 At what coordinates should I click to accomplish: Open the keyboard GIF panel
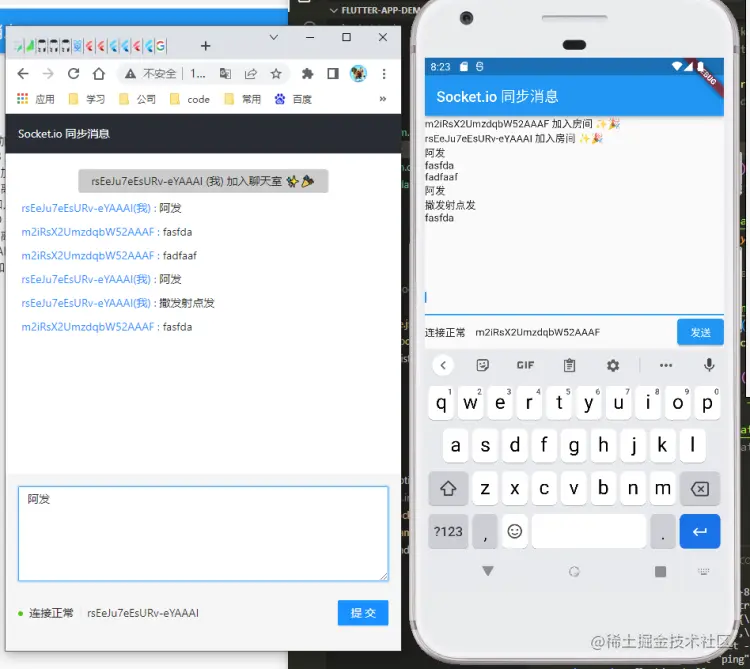(525, 365)
